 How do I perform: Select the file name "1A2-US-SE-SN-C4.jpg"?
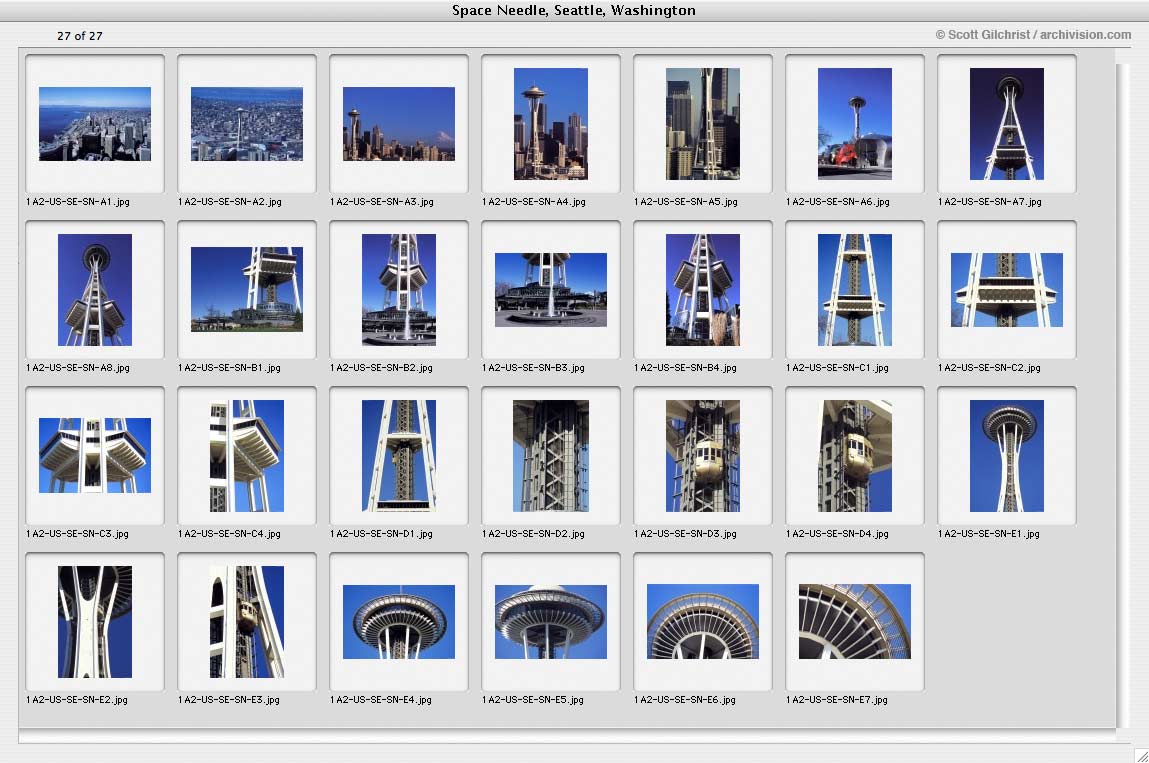coord(229,534)
